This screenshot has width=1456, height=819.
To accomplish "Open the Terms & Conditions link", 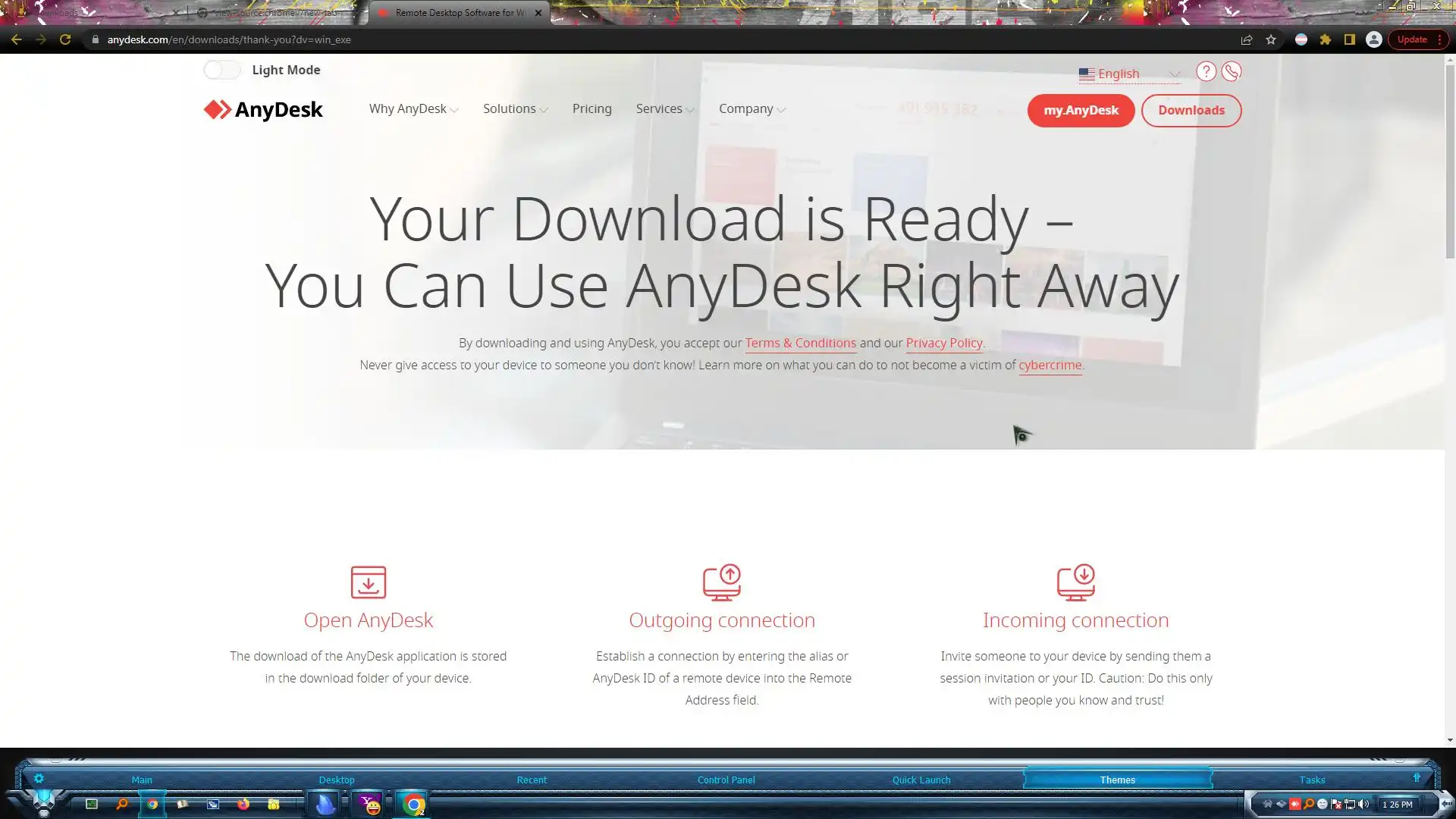I will [x=800, y=343].
